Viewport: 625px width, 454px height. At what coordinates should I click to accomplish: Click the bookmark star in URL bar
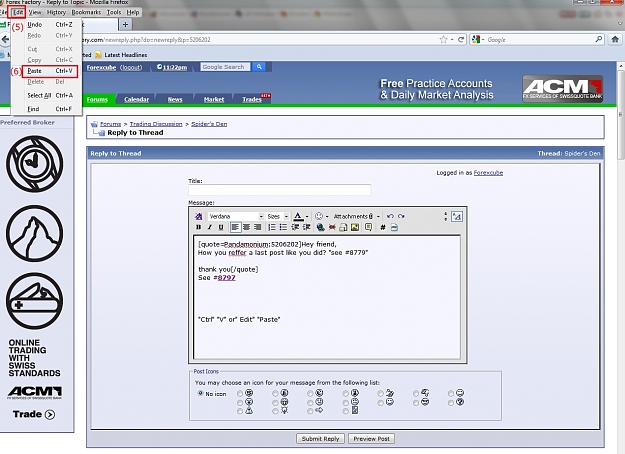(443, 39)
